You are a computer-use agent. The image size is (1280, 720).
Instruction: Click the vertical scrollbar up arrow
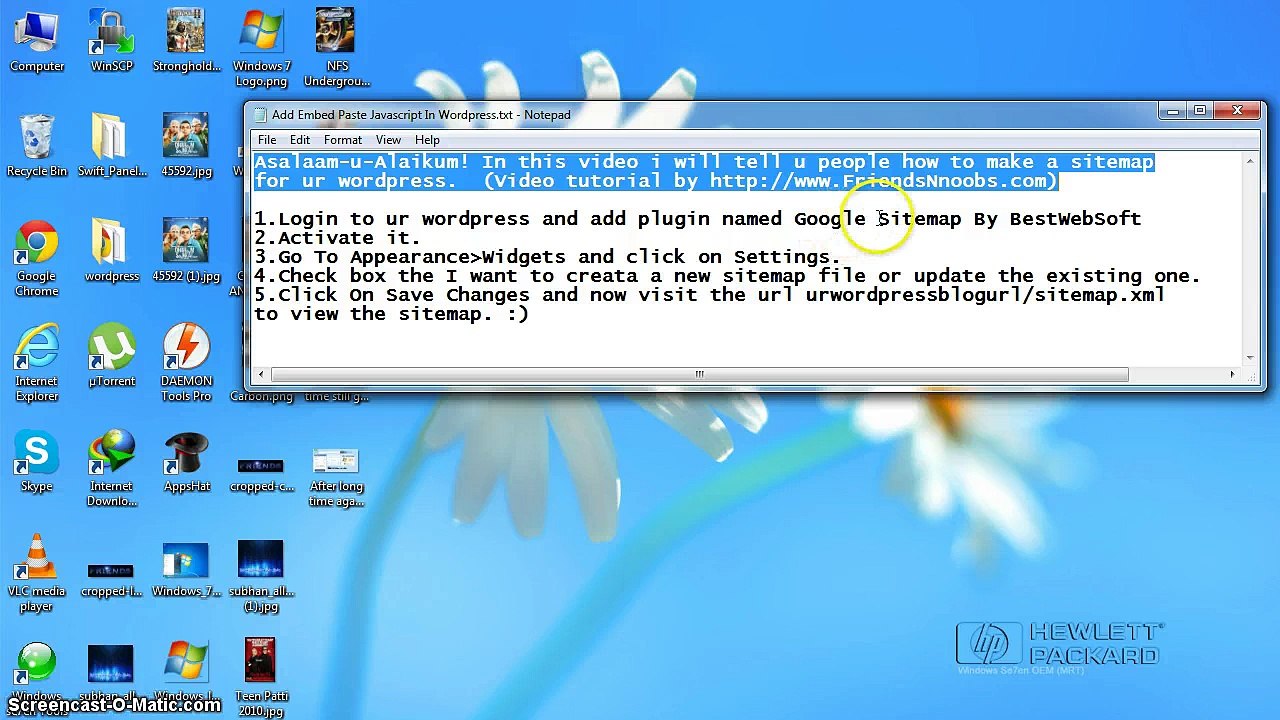(1251, 160)
